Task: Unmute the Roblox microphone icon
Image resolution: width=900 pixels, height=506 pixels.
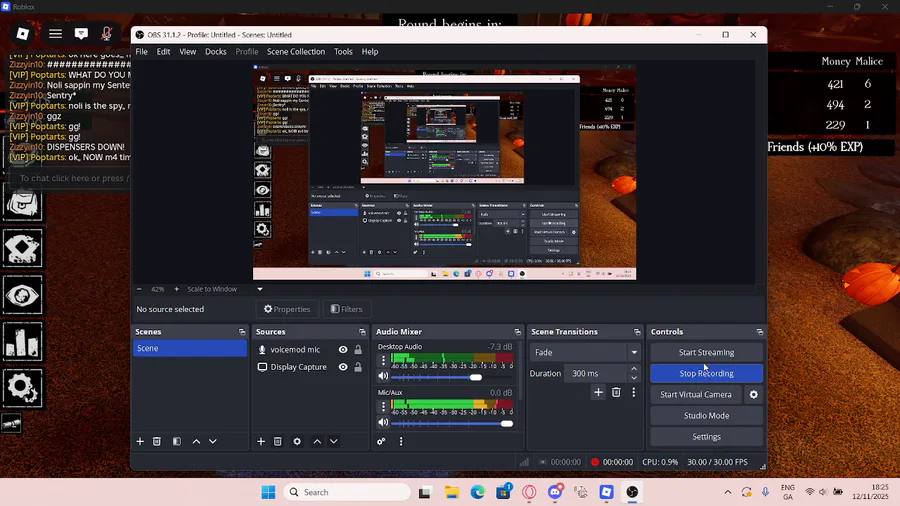Action: (x=106, y=34)
